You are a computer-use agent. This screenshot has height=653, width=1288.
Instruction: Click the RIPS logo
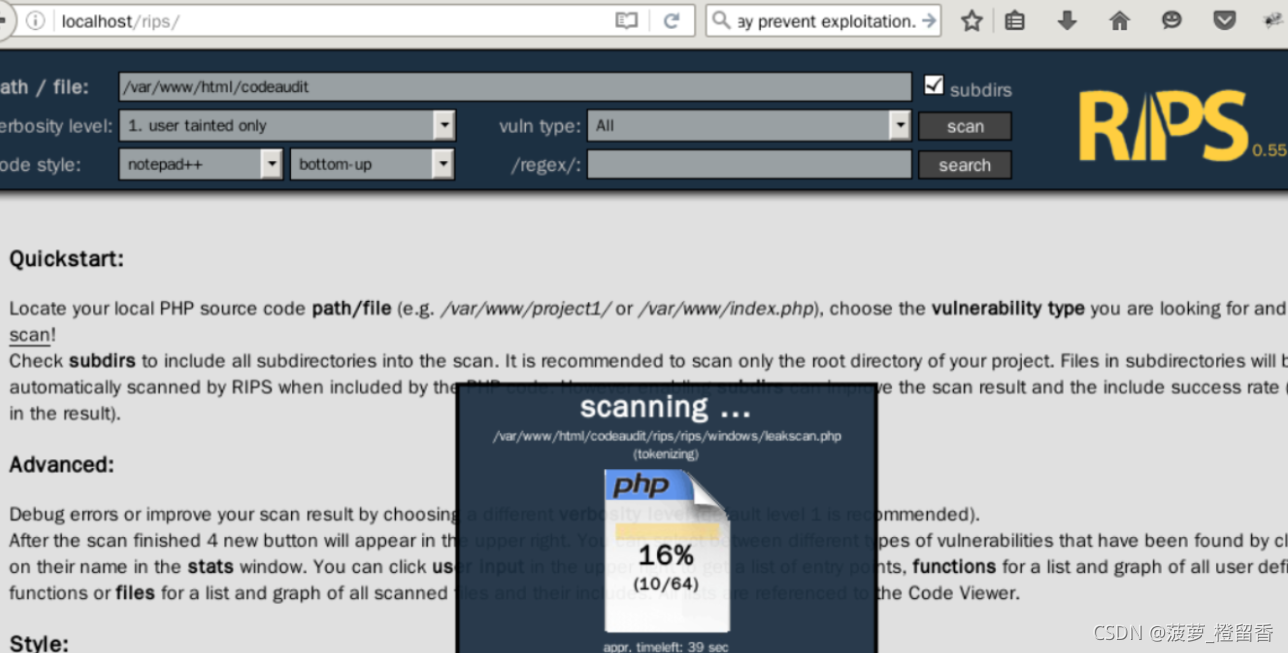point(1164,126)
